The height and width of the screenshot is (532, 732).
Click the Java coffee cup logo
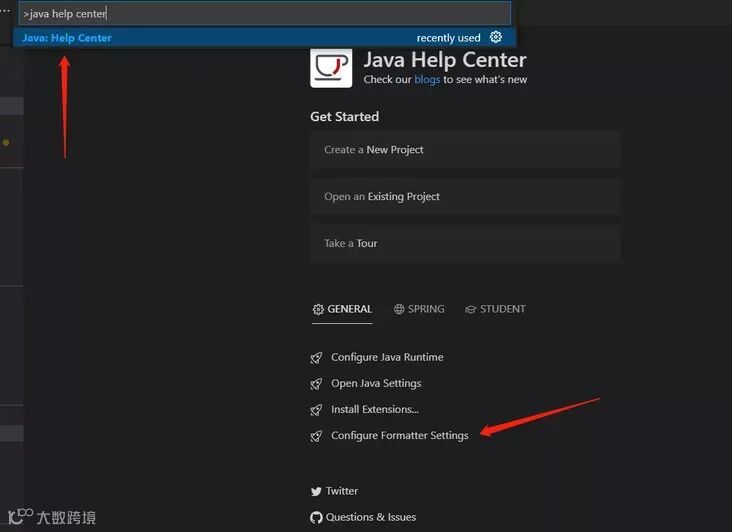[x=331, y=68]
